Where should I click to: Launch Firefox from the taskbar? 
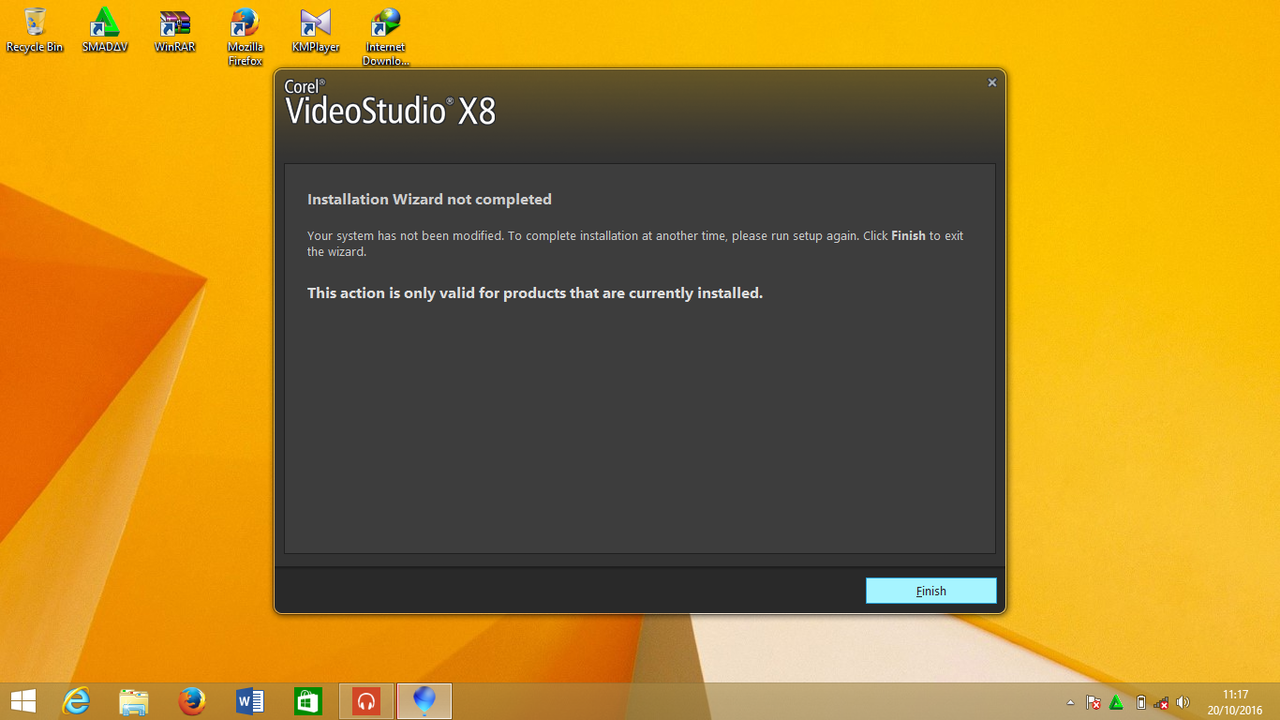(192, 701)
